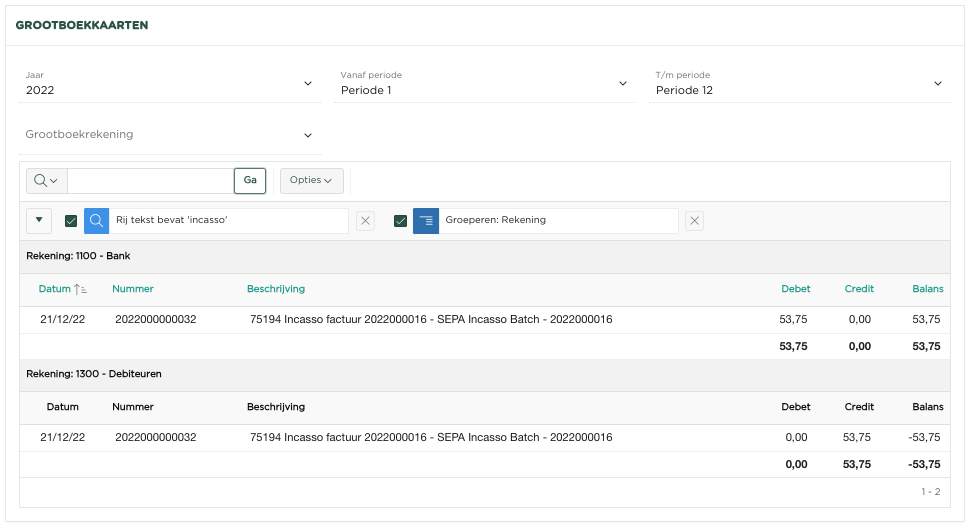Click into the search text field
Image resolution: width=973 pixels, height=529 pixels.
click(150, 181)
